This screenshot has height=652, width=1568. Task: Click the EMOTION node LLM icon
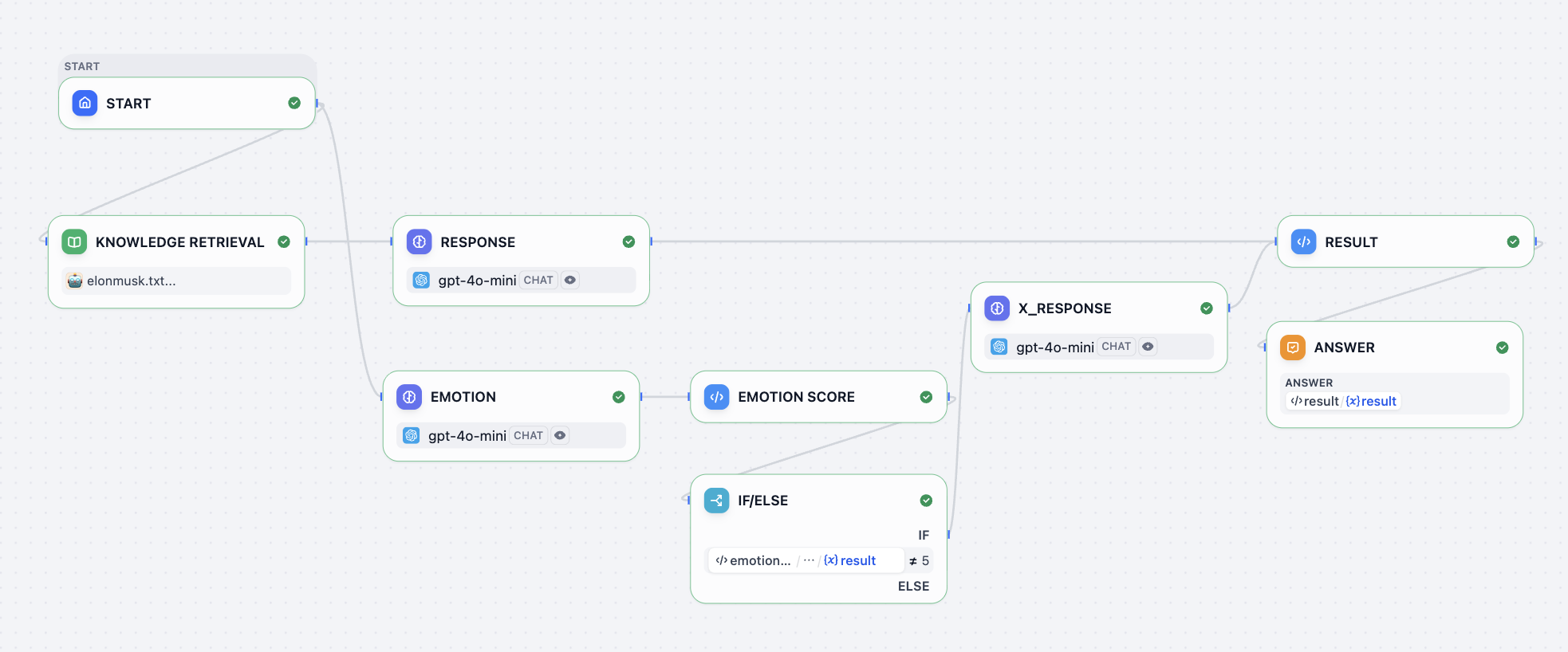pyautogui.click(x=409, y=397)
